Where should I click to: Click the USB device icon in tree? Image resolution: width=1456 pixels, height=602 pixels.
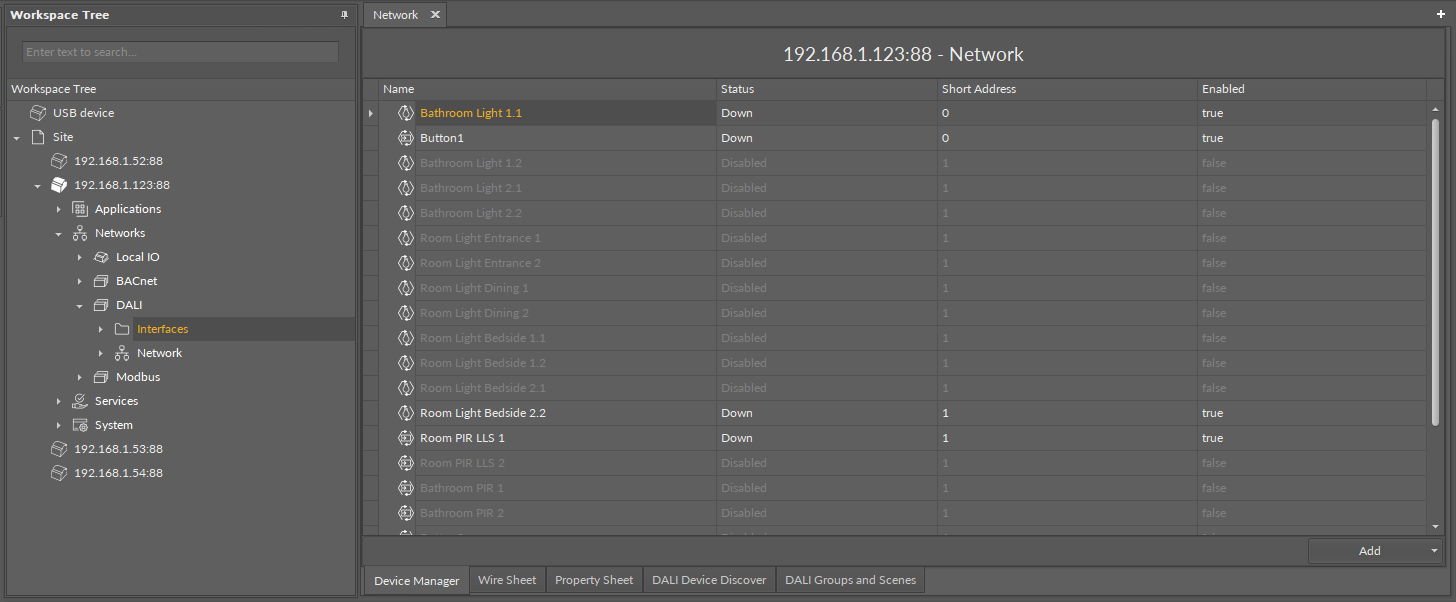[x=38, y=113]
